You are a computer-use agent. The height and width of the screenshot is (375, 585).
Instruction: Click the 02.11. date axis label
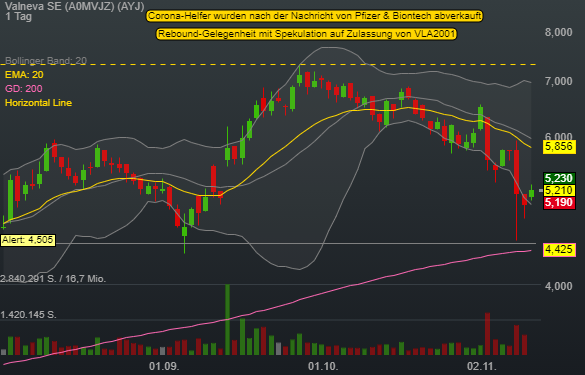click(482, 366)
